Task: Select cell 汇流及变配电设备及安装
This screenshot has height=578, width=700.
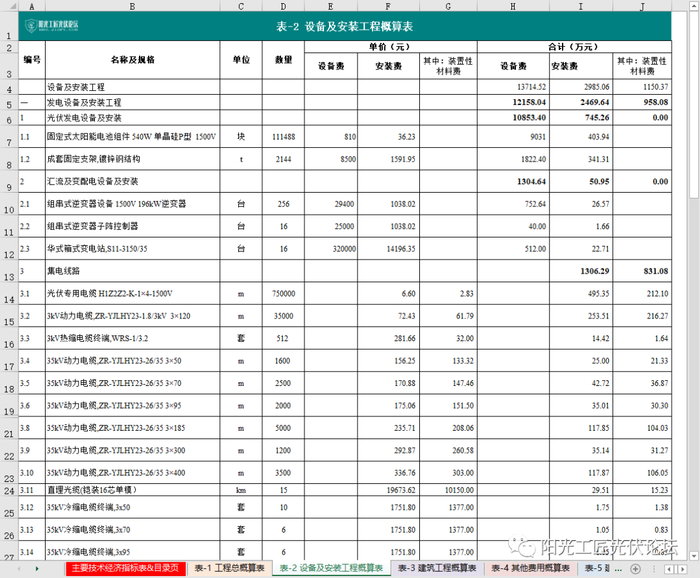Action: (132, 181)
